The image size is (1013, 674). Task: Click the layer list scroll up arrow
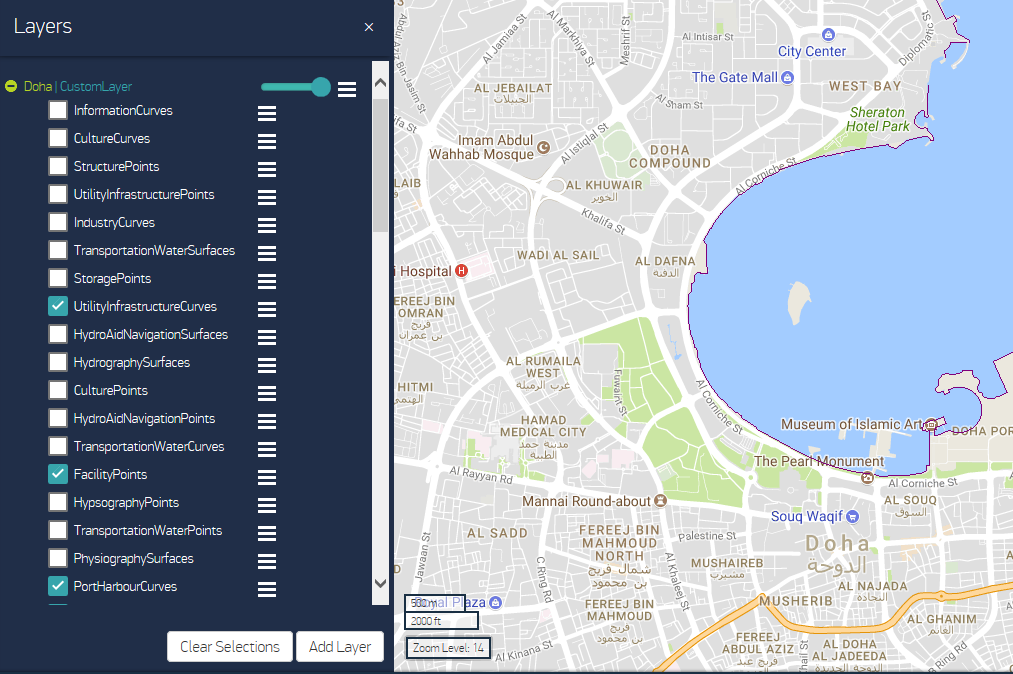[381, 83]
